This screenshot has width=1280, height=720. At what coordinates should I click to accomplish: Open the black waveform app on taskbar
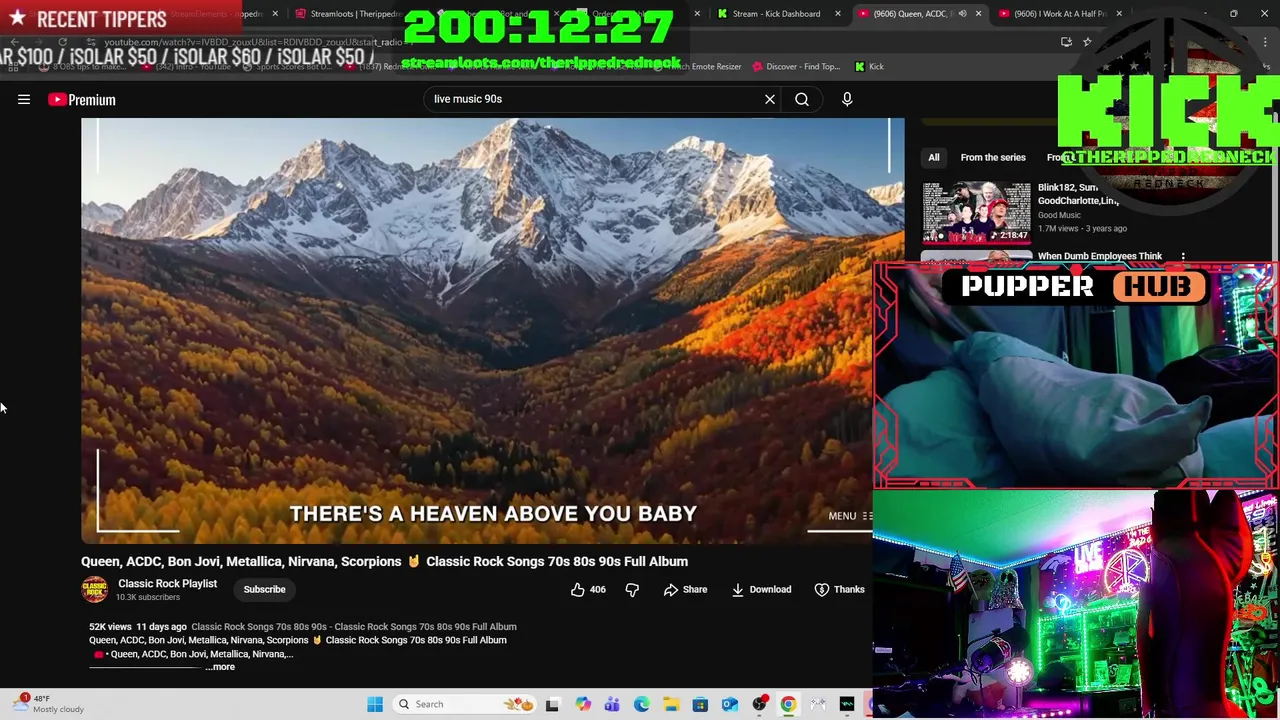click(x=847, y=704)
